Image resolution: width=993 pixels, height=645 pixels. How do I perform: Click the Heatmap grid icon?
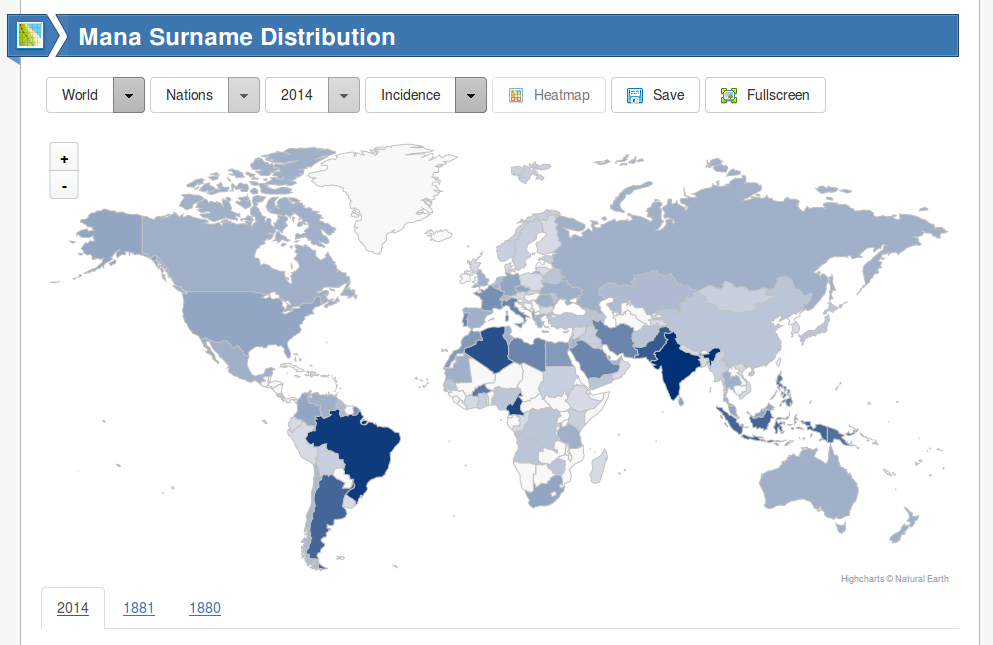pyautogui.click(x=516, y=95)
